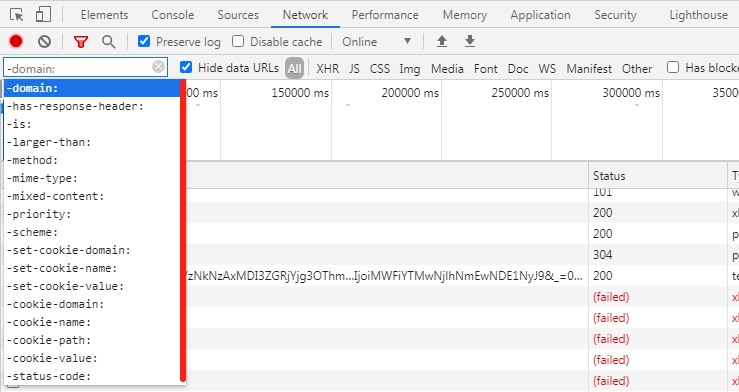Choose the -priority: suggestion
The width and height of the screenshot is (739, 392).
point(92,214)
